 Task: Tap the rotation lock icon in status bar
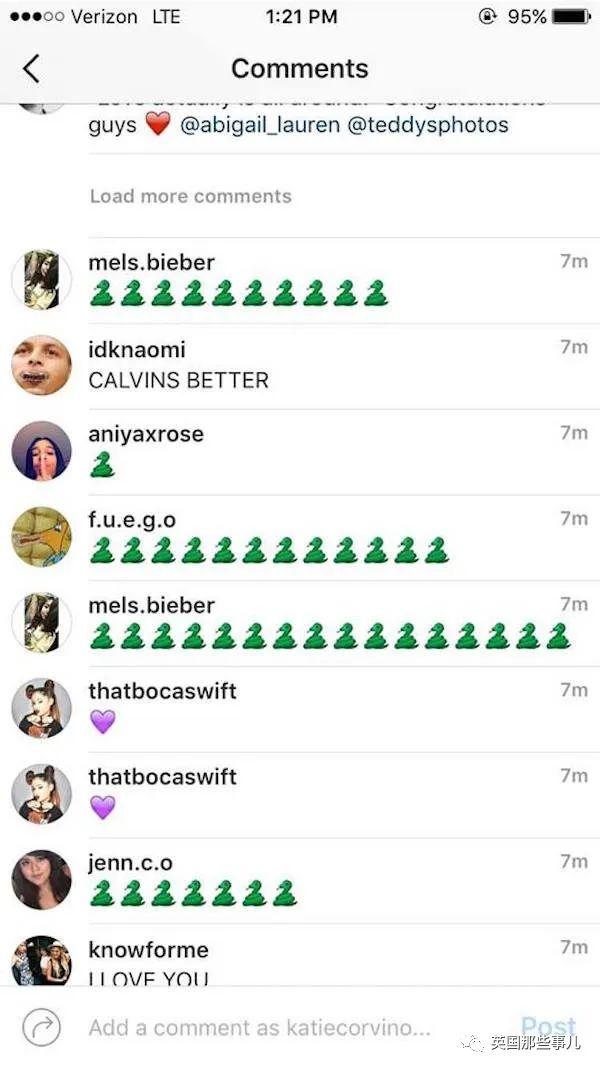488,16
